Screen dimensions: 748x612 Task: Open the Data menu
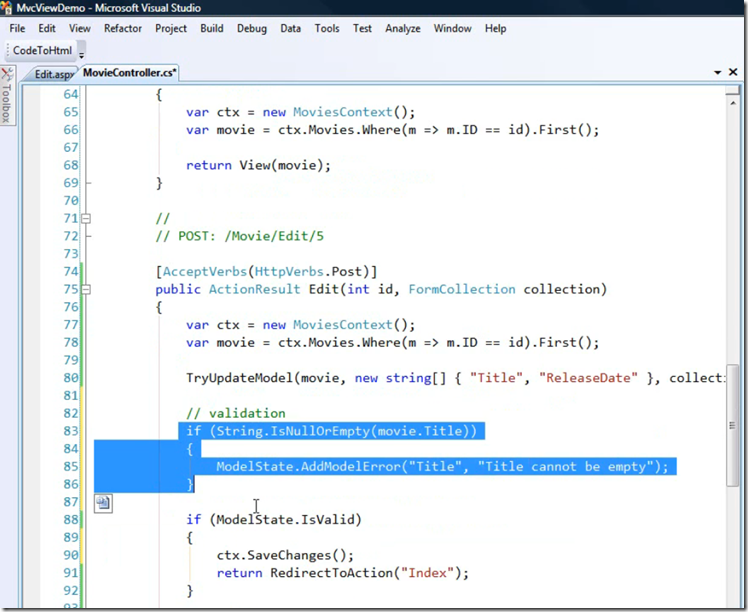click(291, 29)
